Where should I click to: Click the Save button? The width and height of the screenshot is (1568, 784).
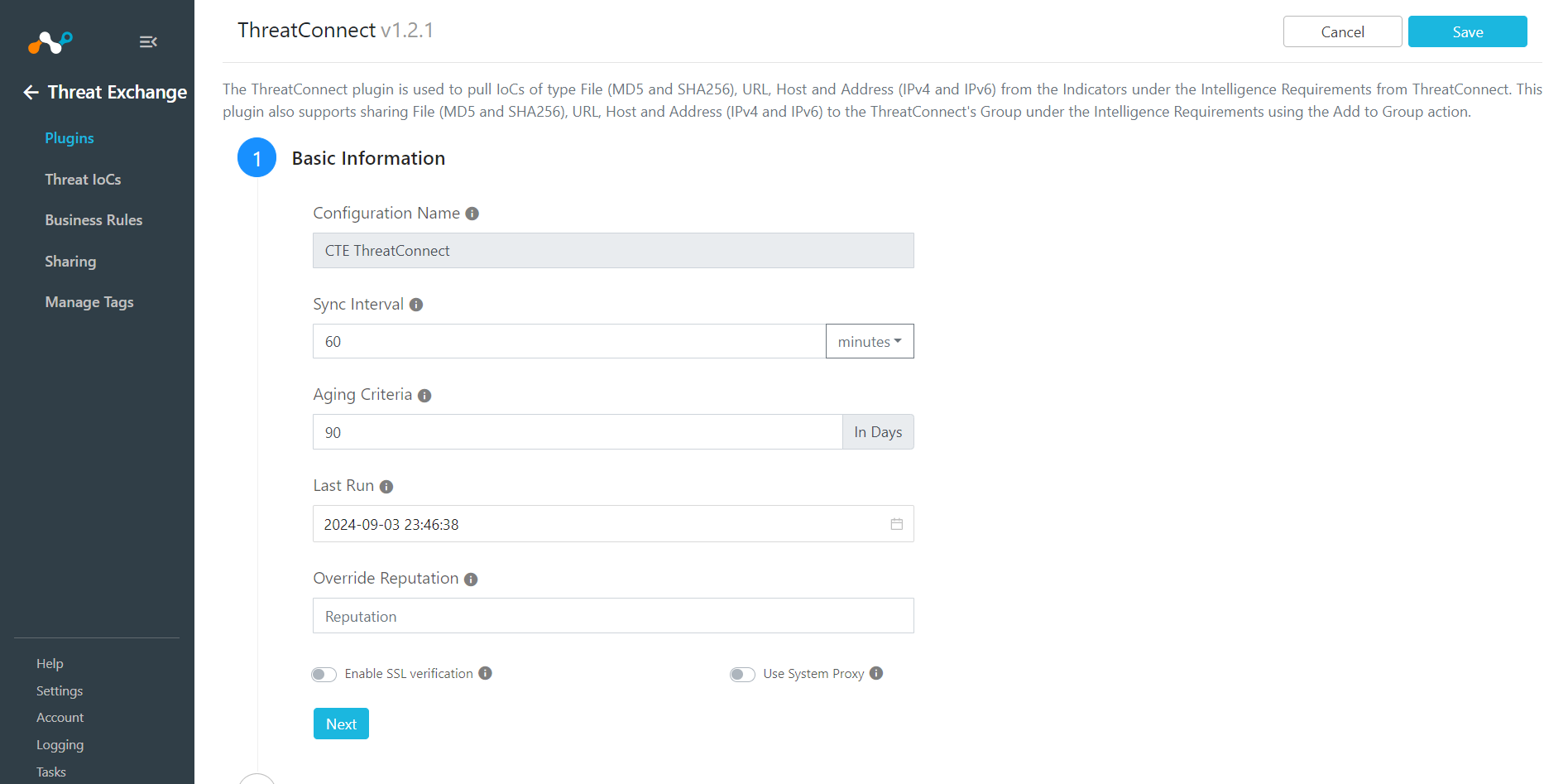click(x=1467, y=31)
